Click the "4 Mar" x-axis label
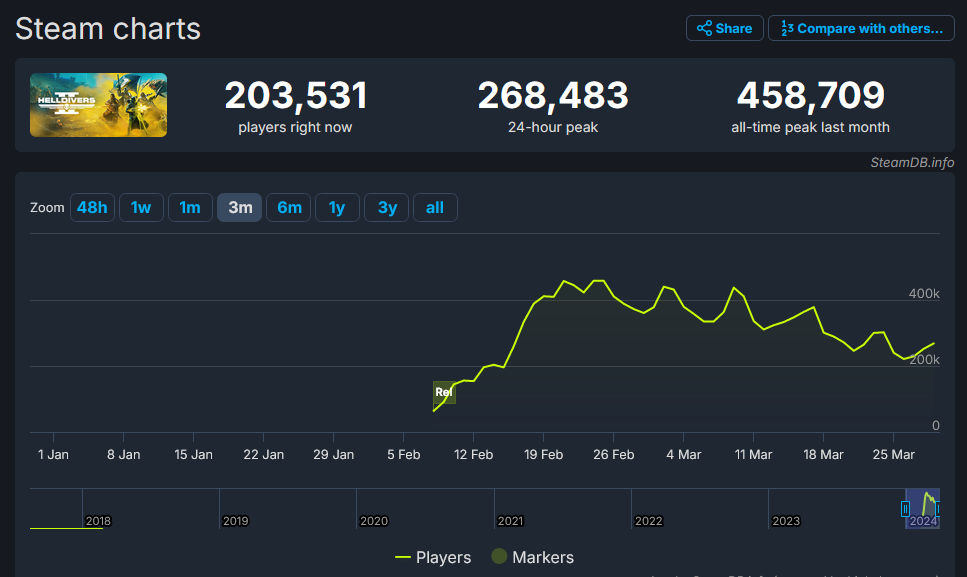Viewport: 967px width, 577px height. coord(683,454)
